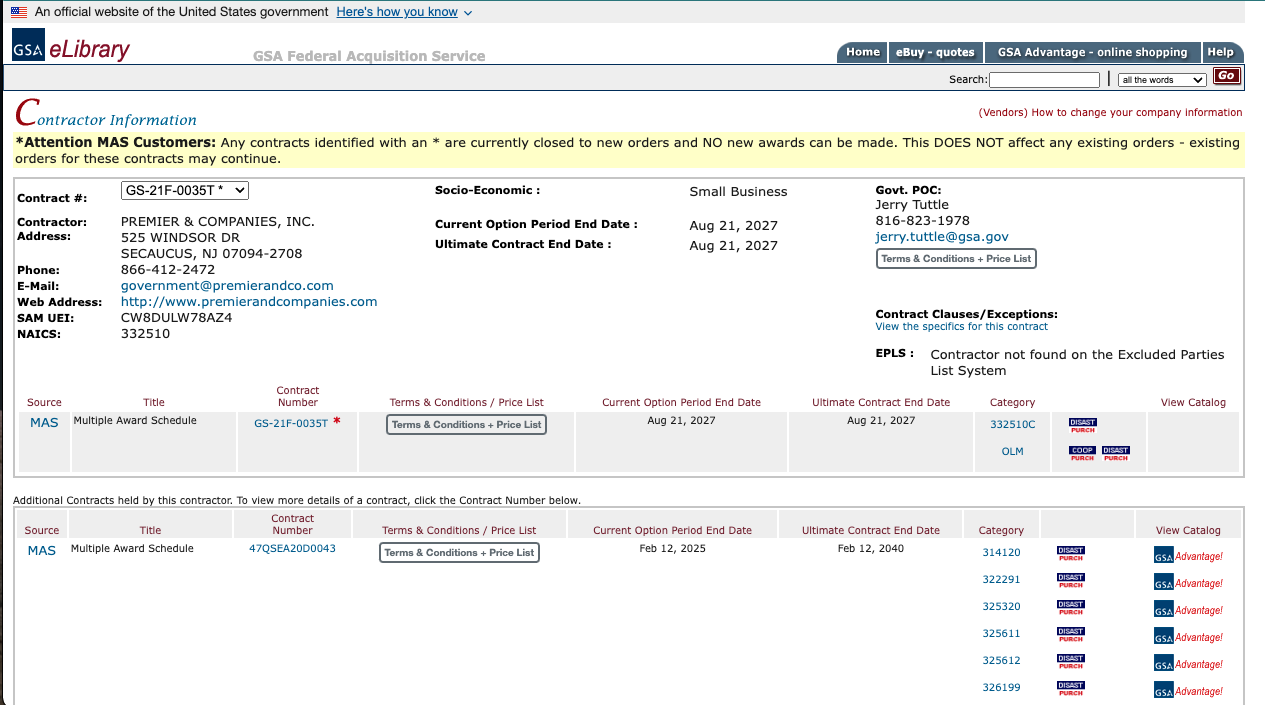Click COOP PURCH icon in OLM row
The height and width of the screenshot is (705, 1265).
pyautogui.click(x=1083, y=453)
